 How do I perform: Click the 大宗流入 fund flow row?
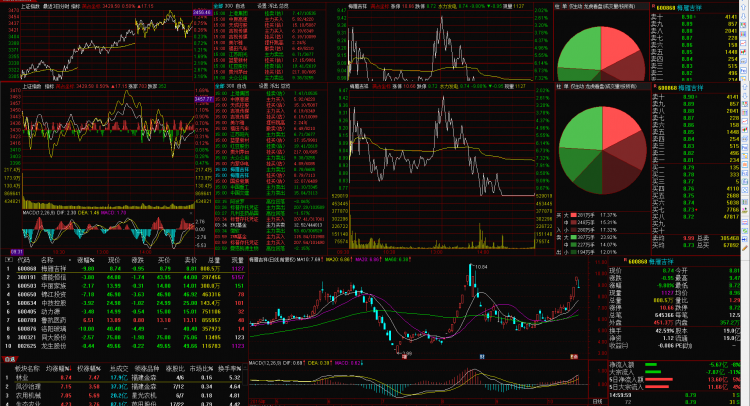coord(674,372)
